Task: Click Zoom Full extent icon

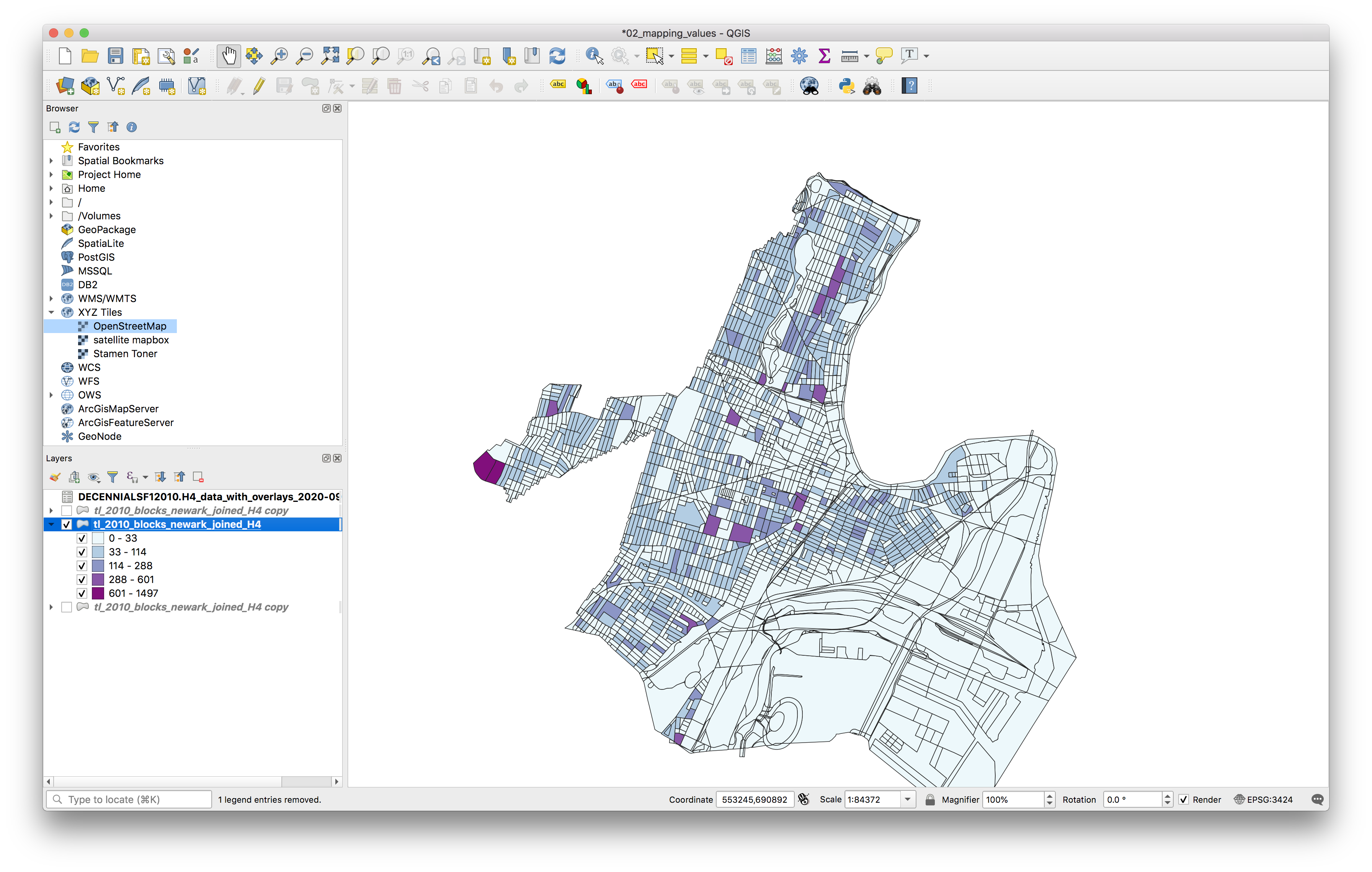Action: pyautogui.click(x=330, y=56)
